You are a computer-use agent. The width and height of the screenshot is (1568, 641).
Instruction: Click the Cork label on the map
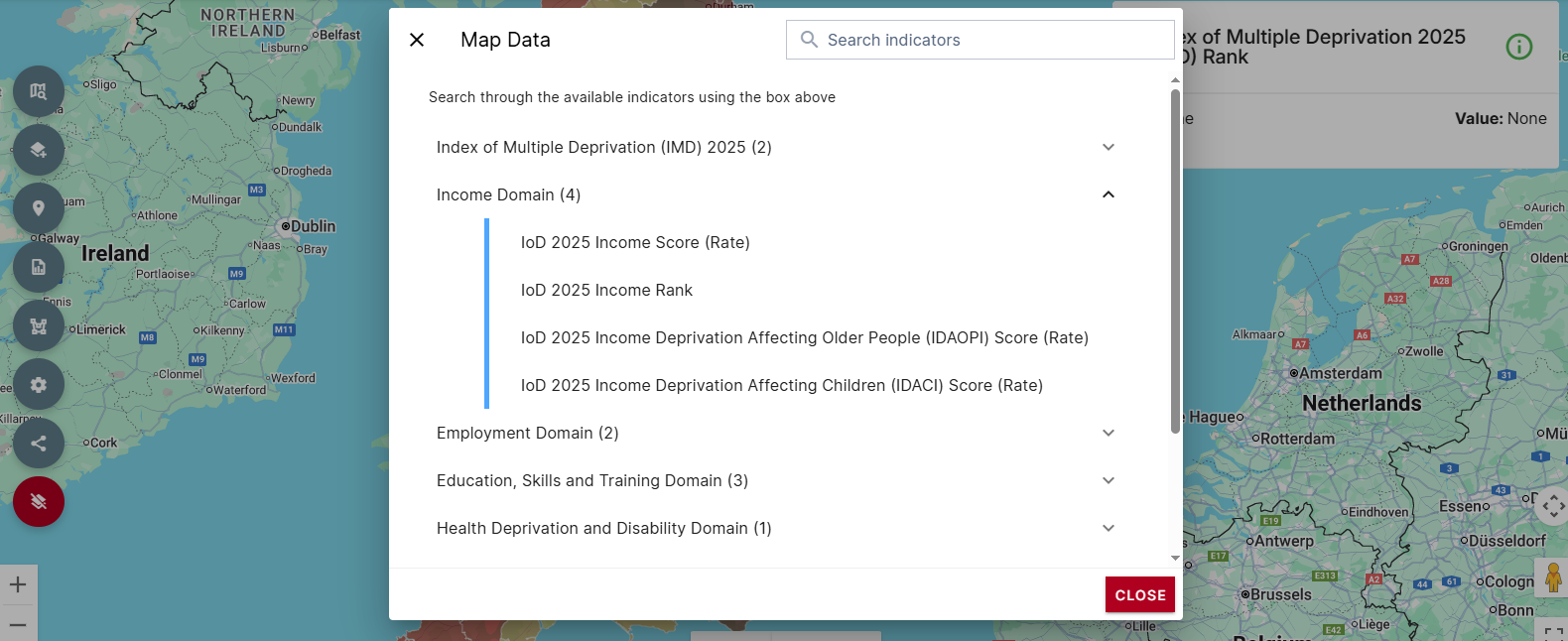click(103, 443)
